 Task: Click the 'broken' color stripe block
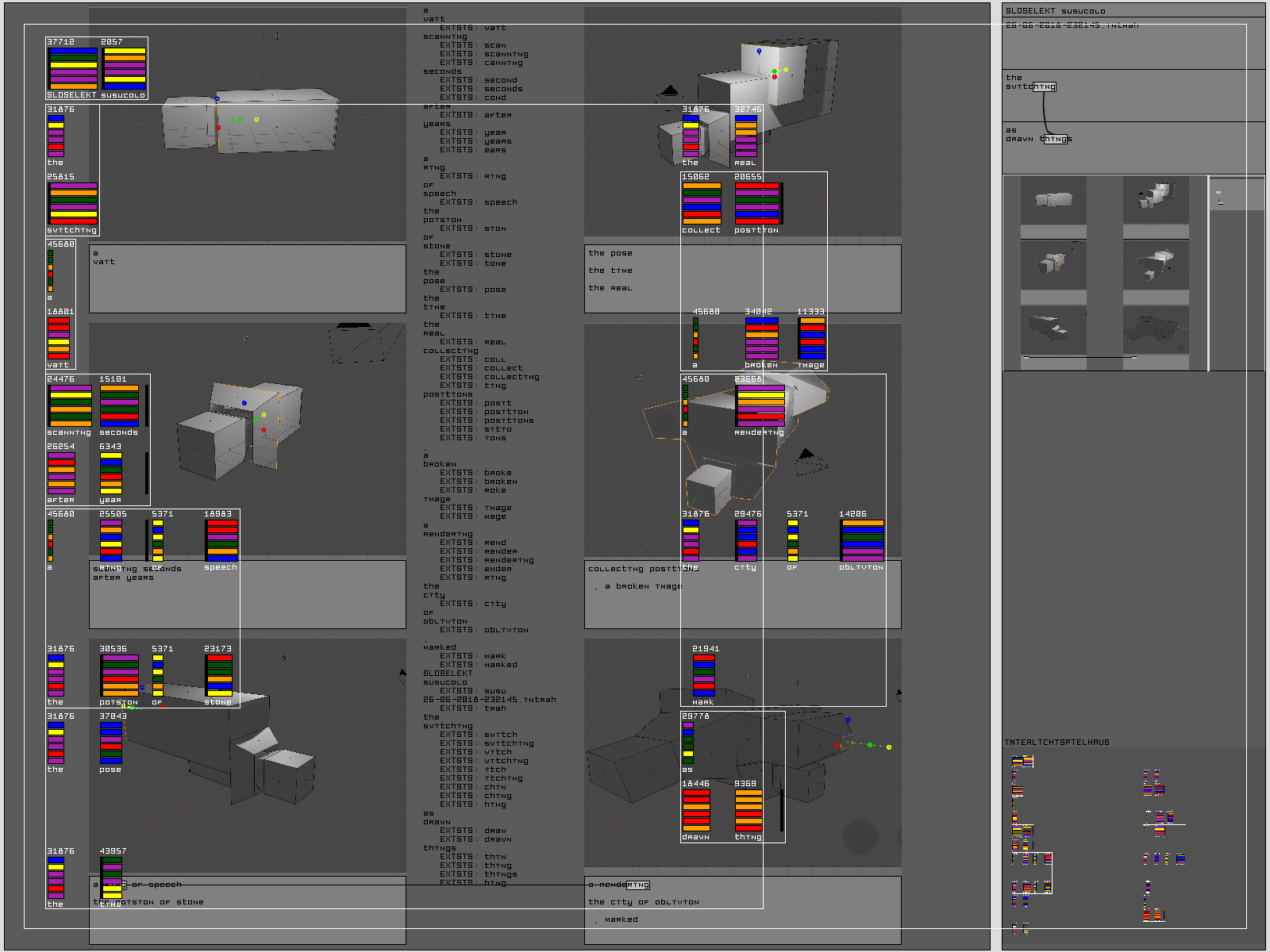761,338
